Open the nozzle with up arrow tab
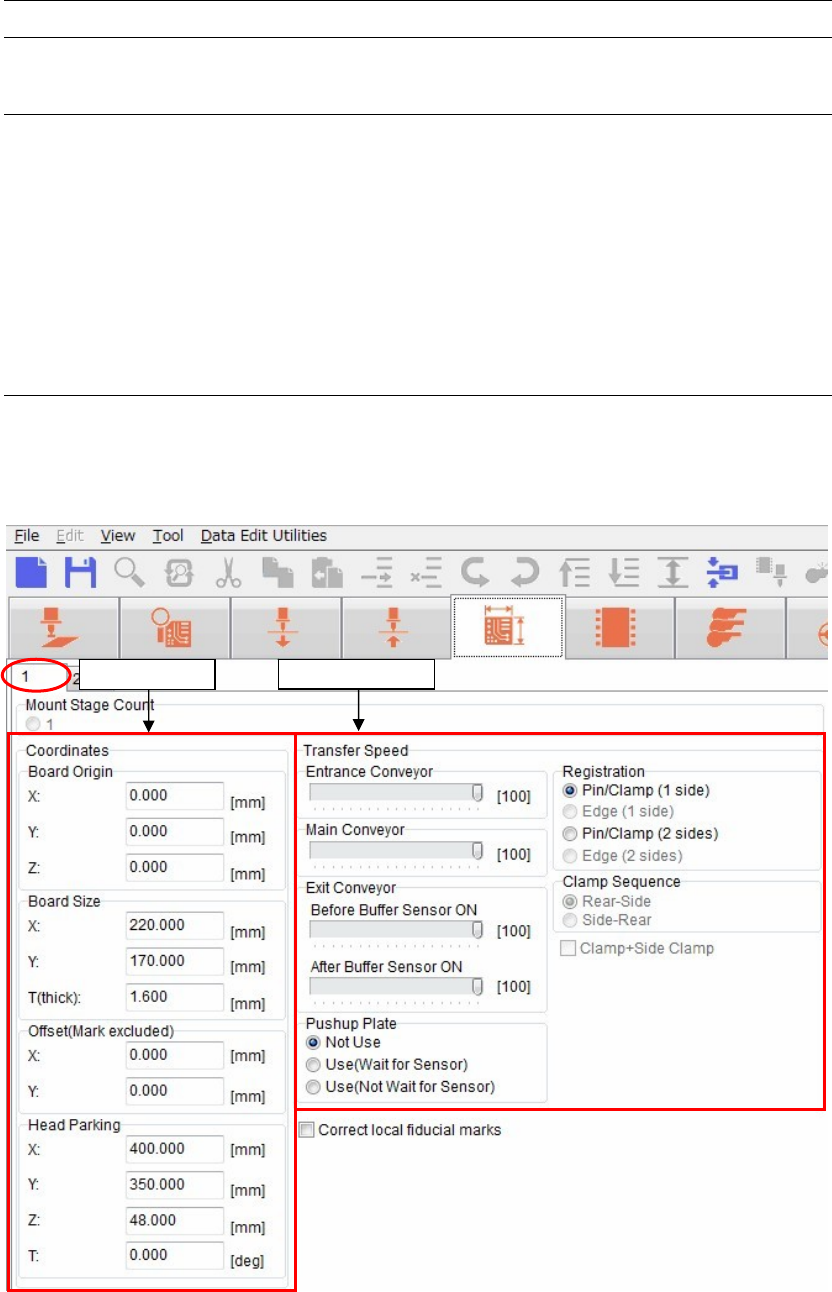Viewport: 832px width, 1292px height. coord(397,629)
